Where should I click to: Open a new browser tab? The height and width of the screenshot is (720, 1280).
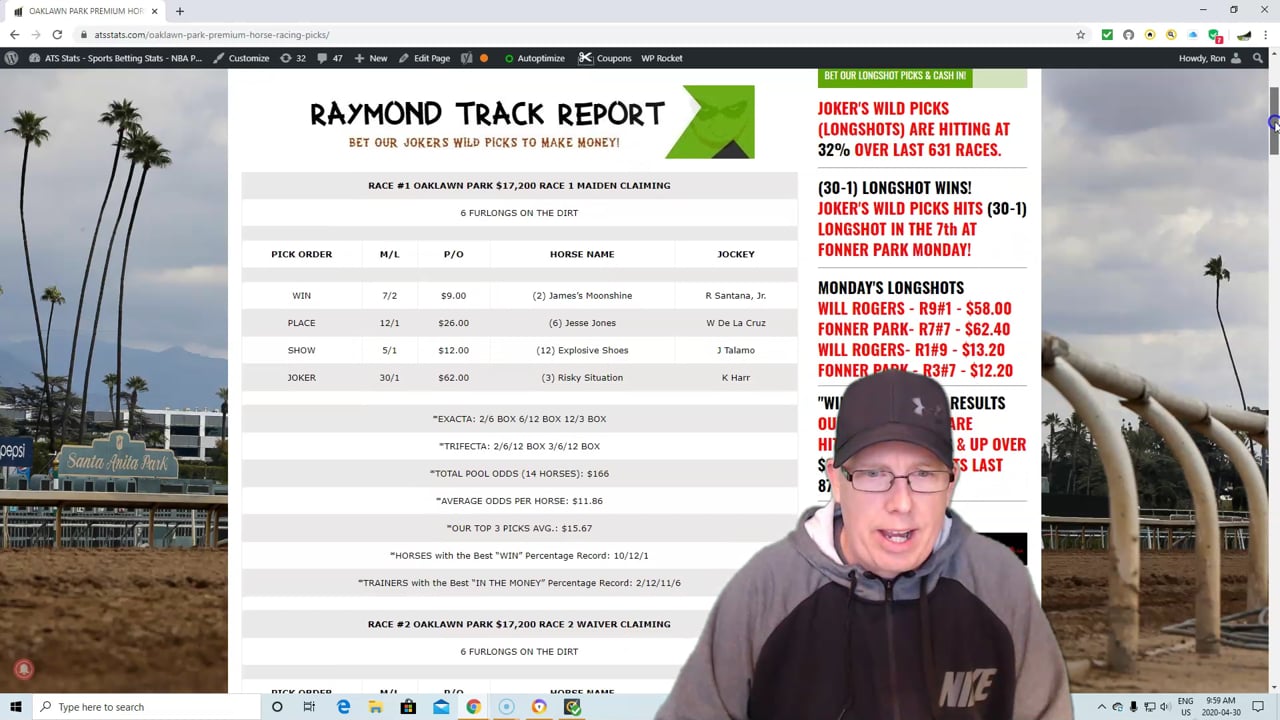coord(180,11)
